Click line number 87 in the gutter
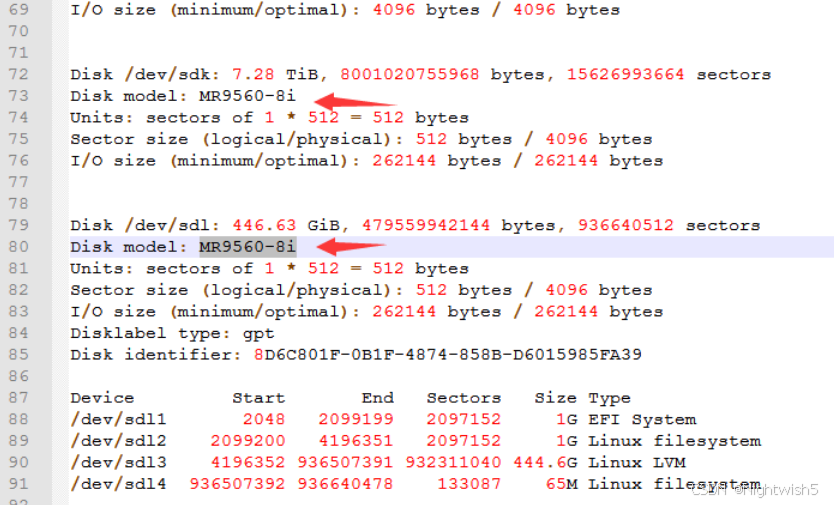 pyautogui.click(x=18, y=398)
